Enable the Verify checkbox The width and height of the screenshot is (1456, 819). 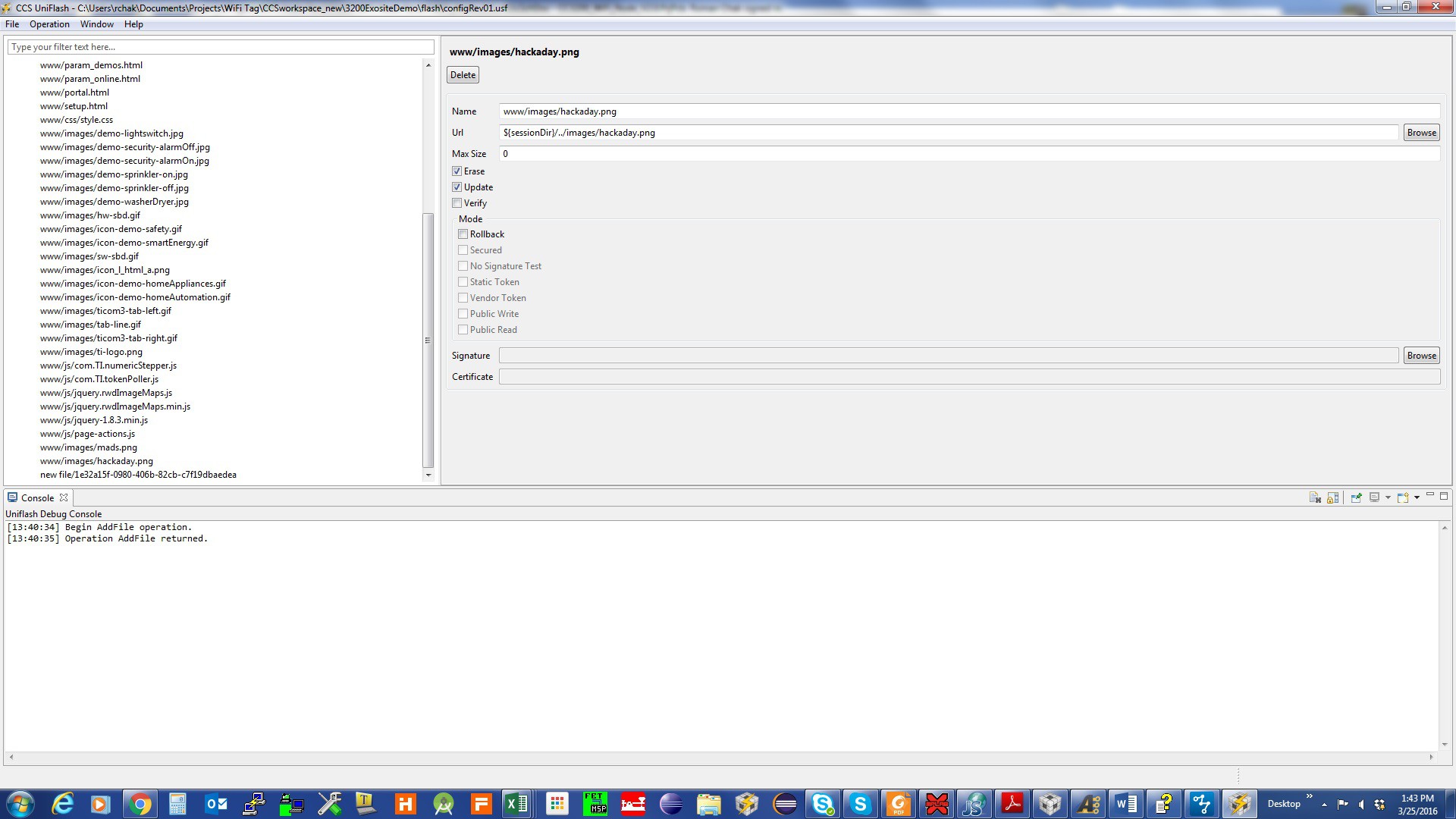pos(457,203)
